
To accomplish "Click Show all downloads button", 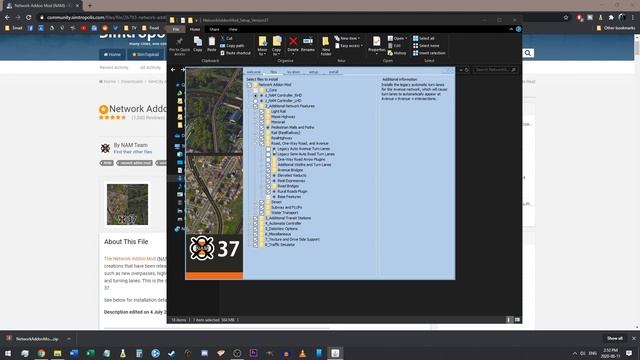I will pyautogui.click(x=614, y=338).
